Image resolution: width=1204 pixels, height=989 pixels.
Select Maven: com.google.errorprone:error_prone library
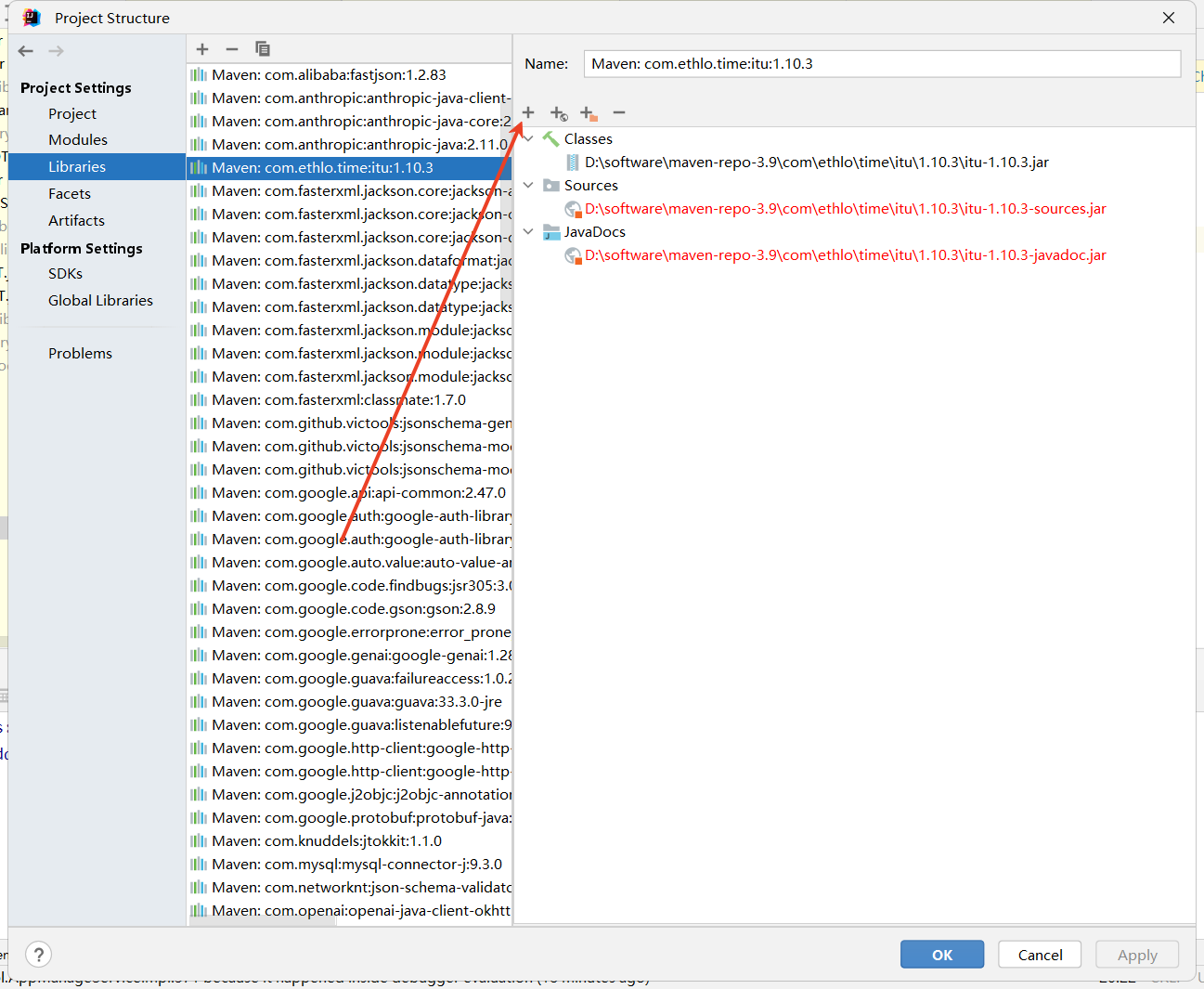coord(349,631)
